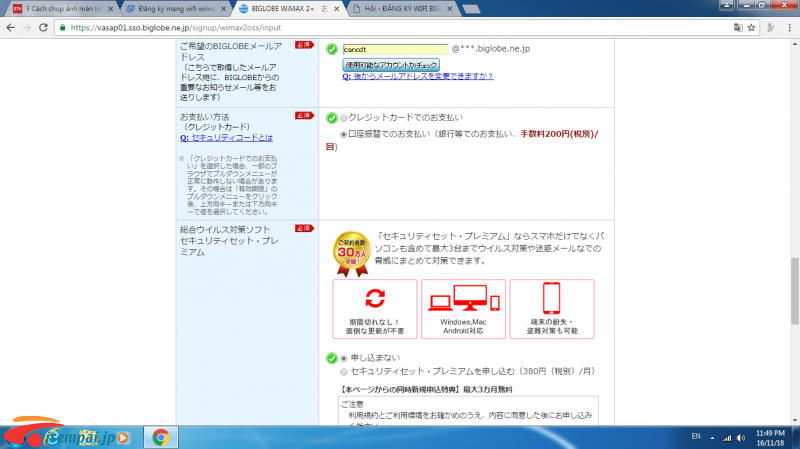
Task: Click the scrollbar up arrow
Action: tap(795, 44)
